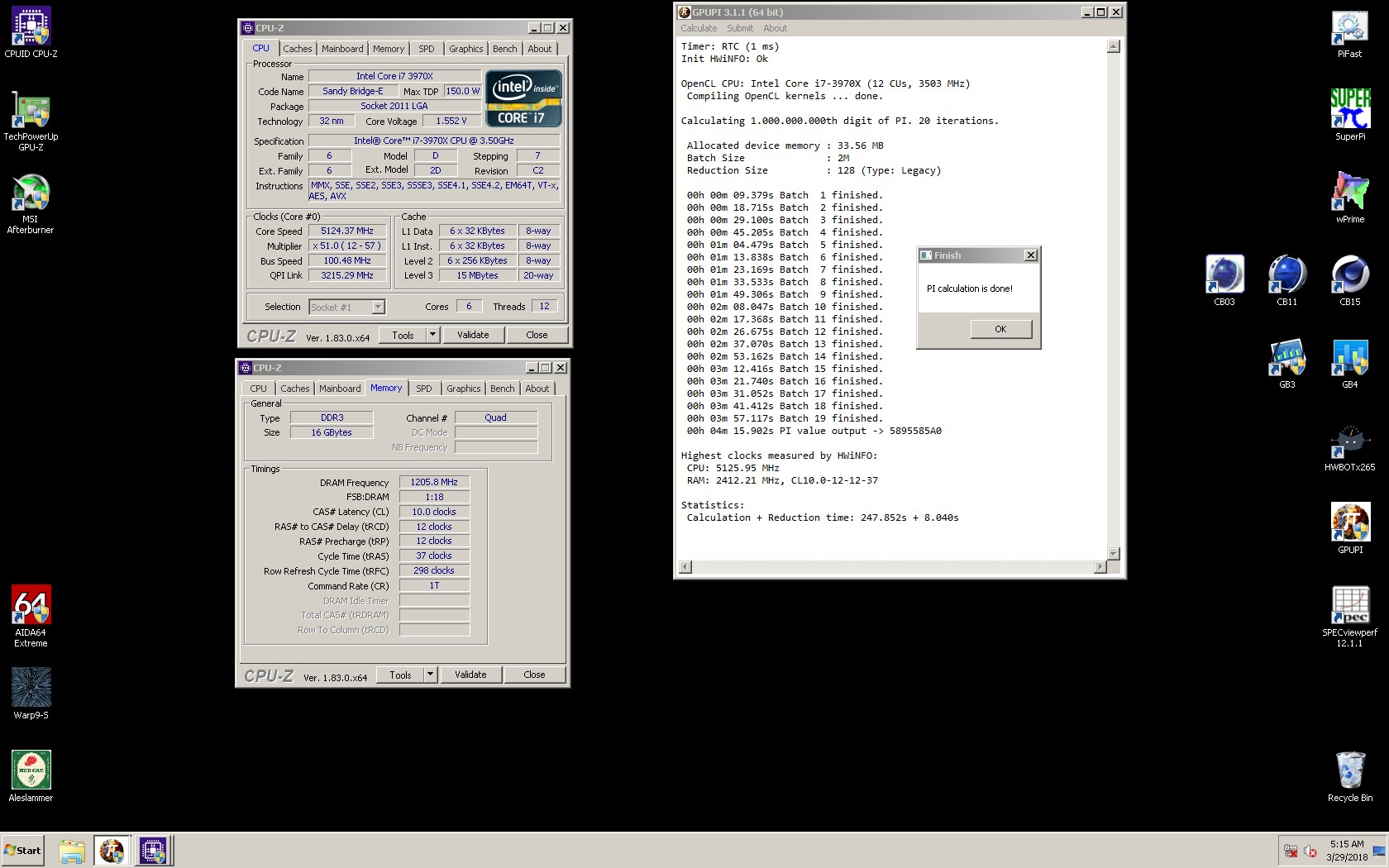Screen dimensions: 1389x868
Task: Expand Tools dropdown arrow in bottom CPU-Z
Action: point(430,675)
